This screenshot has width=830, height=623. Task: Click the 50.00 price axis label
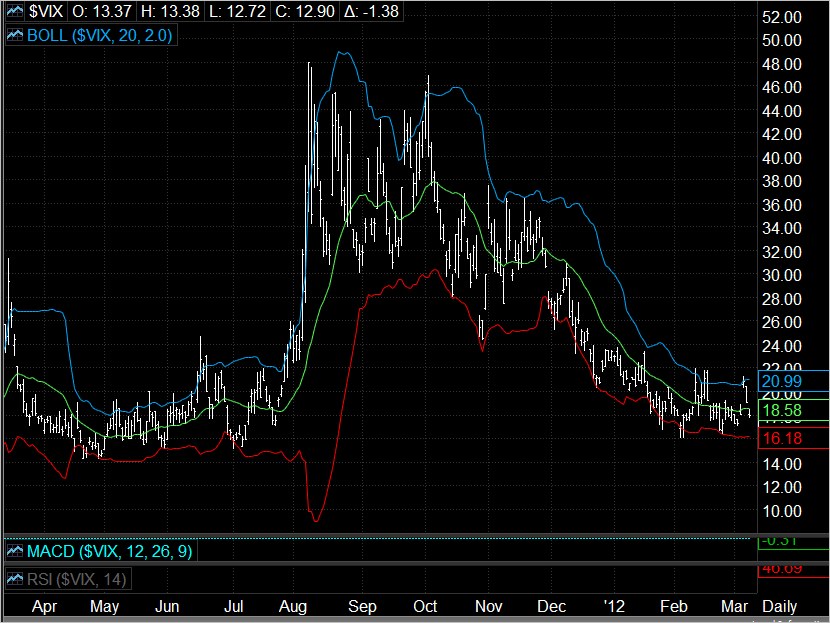coord(781,40)
